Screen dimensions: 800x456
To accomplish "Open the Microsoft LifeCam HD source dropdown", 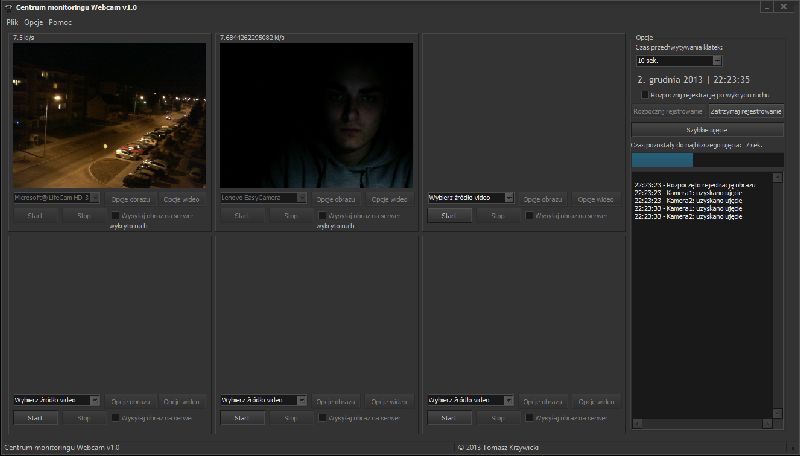I will point(95,197).
